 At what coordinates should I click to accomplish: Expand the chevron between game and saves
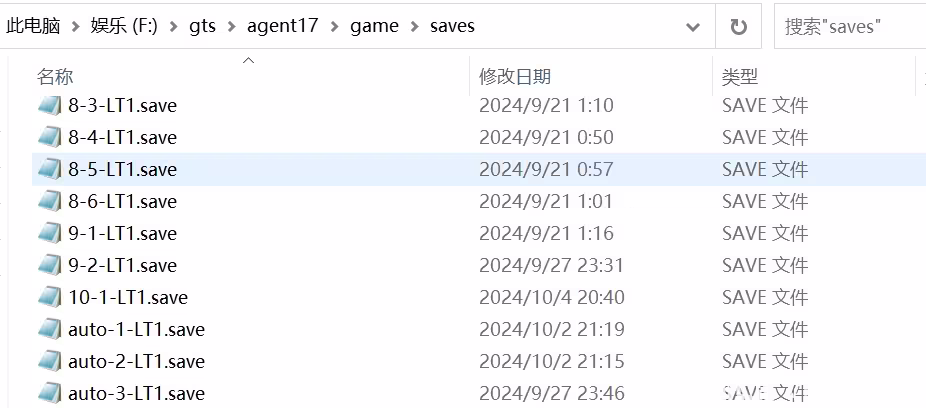tap(414, 27)
